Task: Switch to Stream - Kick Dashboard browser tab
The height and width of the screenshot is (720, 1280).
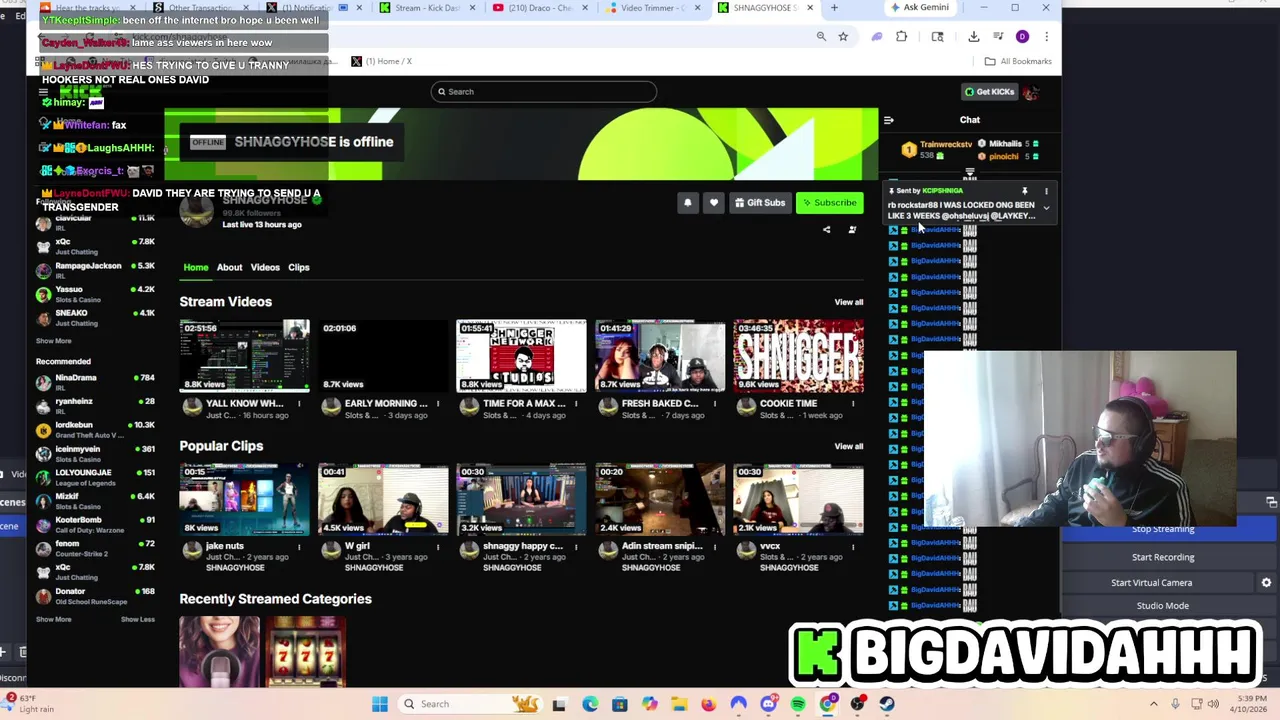Action: tap(427, 8)
